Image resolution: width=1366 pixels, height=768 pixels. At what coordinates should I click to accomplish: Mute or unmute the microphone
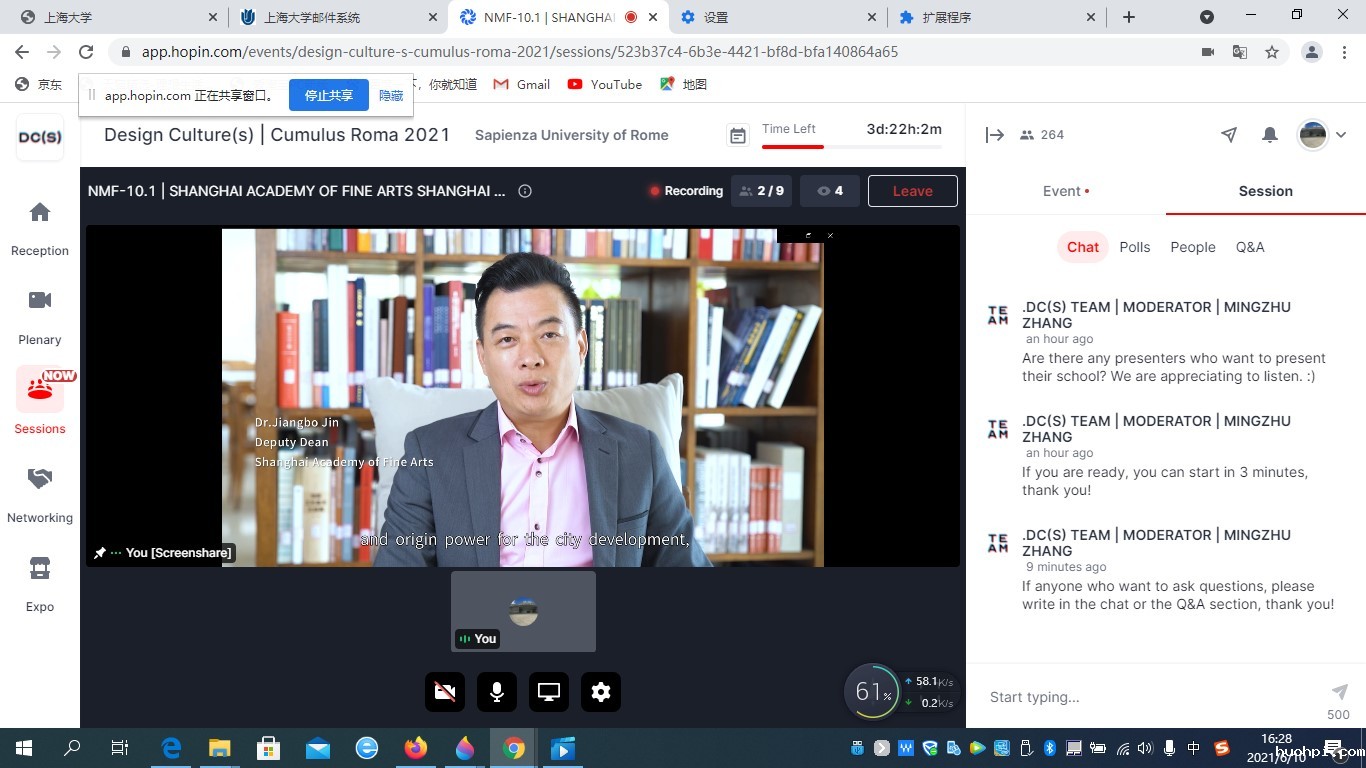point(497,692)
